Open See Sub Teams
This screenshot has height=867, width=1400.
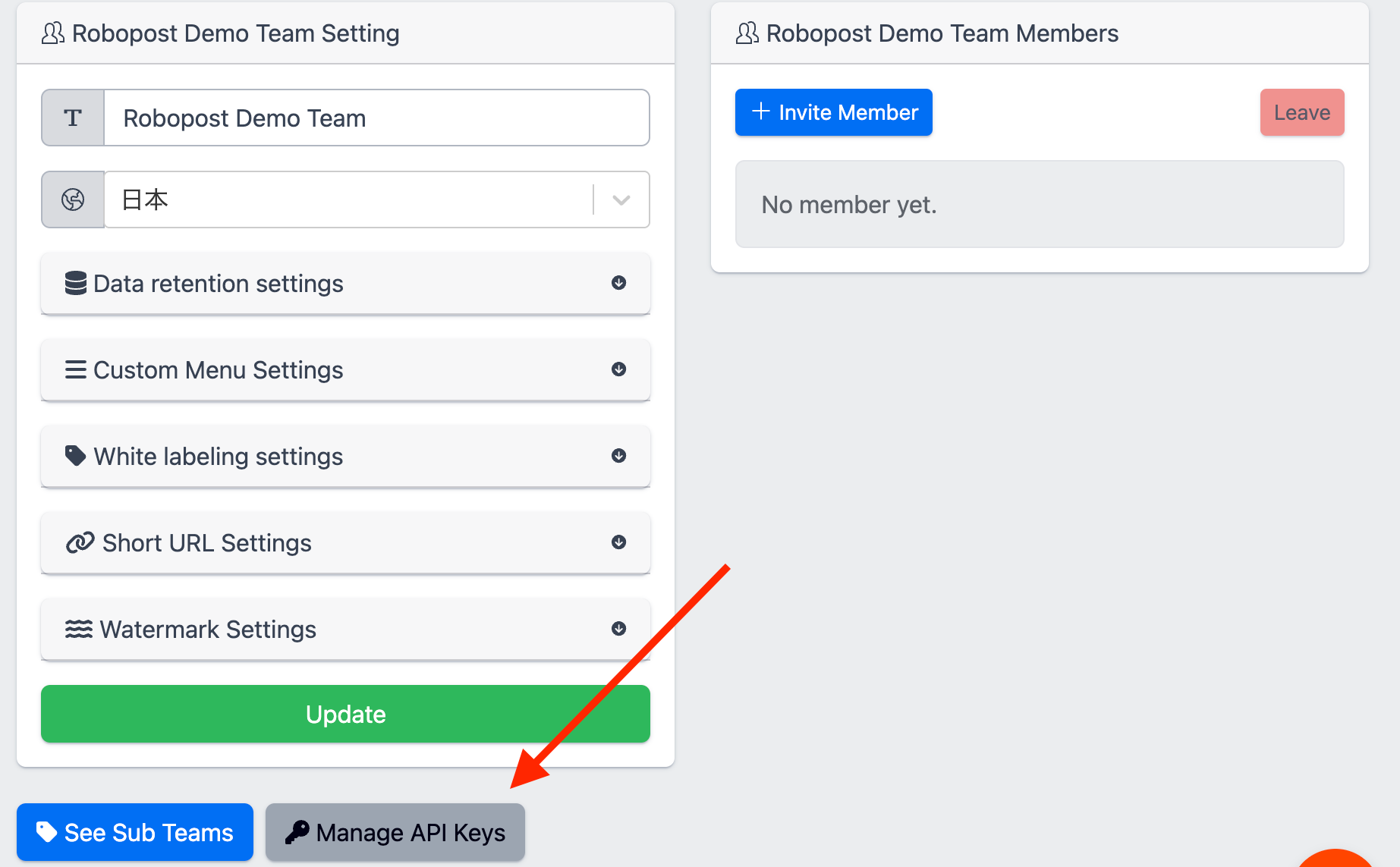(x=135, y=832)
